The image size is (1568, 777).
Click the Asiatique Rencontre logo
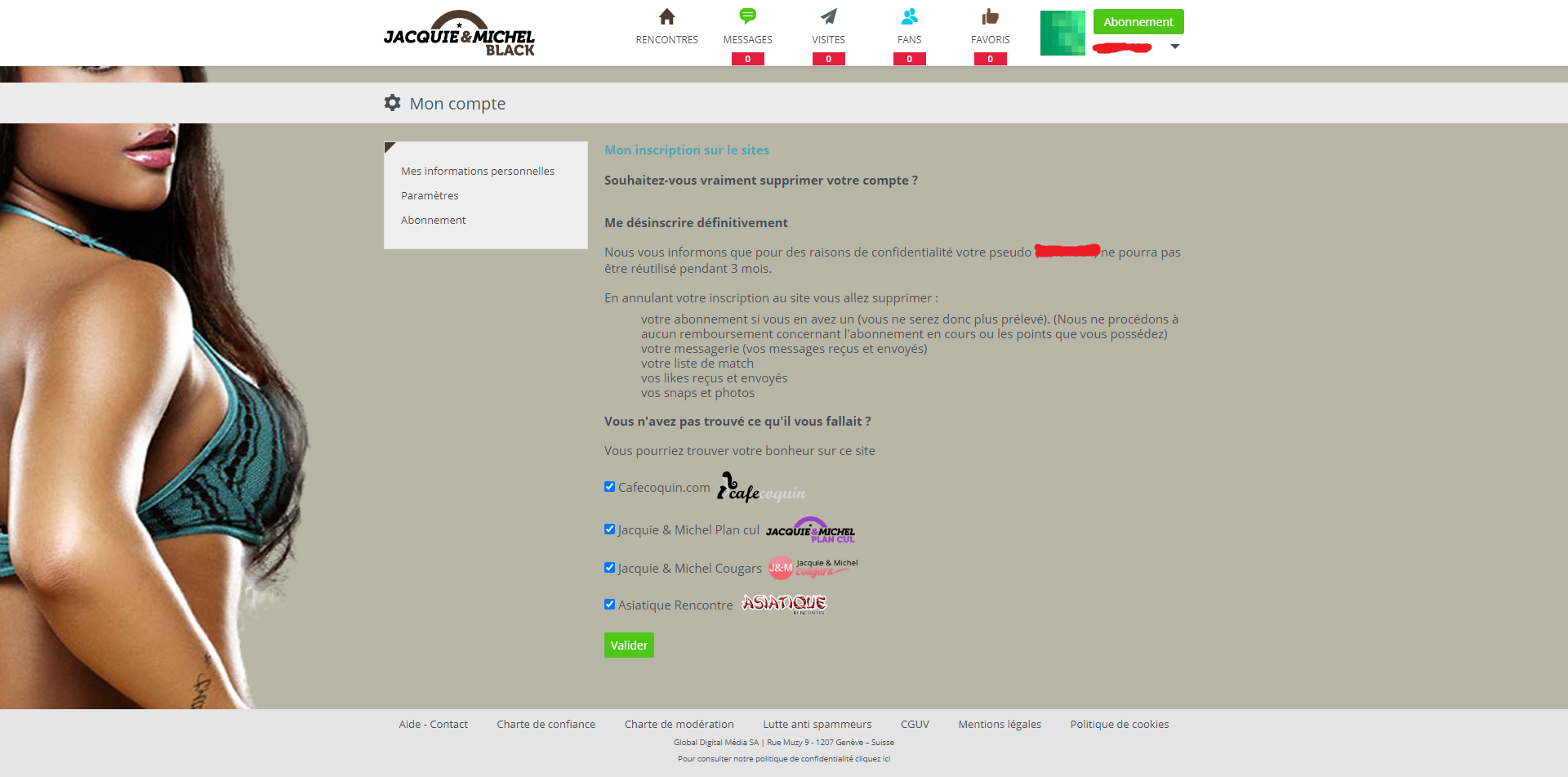(x=784, y=604)
